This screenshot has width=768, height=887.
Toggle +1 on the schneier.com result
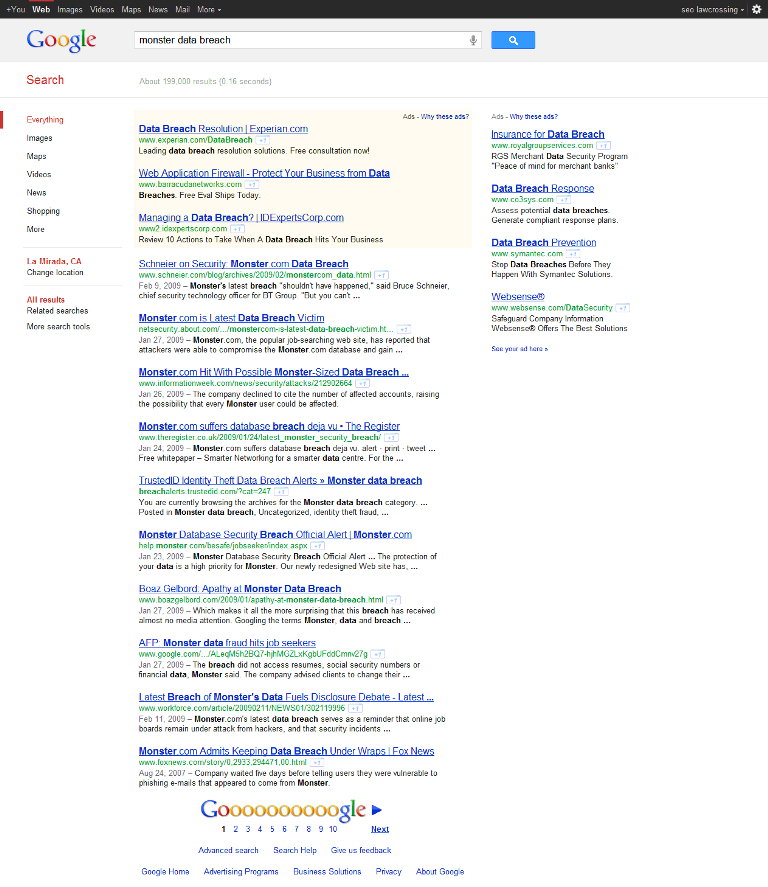click(382, 275)
